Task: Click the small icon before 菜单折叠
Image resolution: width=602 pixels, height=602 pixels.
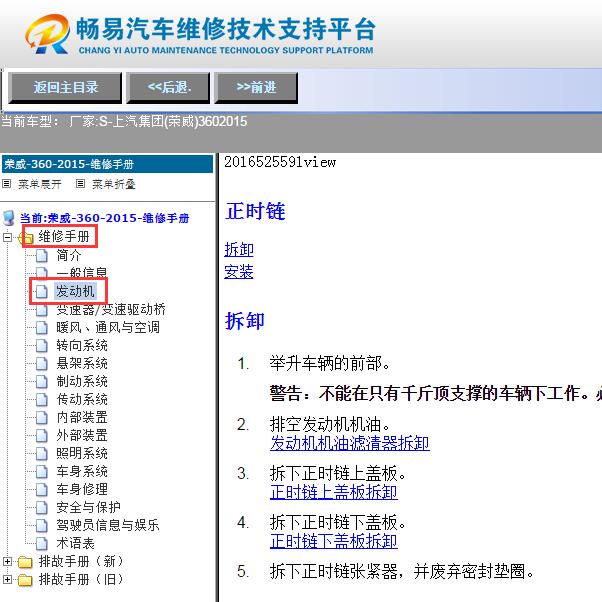Action: coord(80,184)
